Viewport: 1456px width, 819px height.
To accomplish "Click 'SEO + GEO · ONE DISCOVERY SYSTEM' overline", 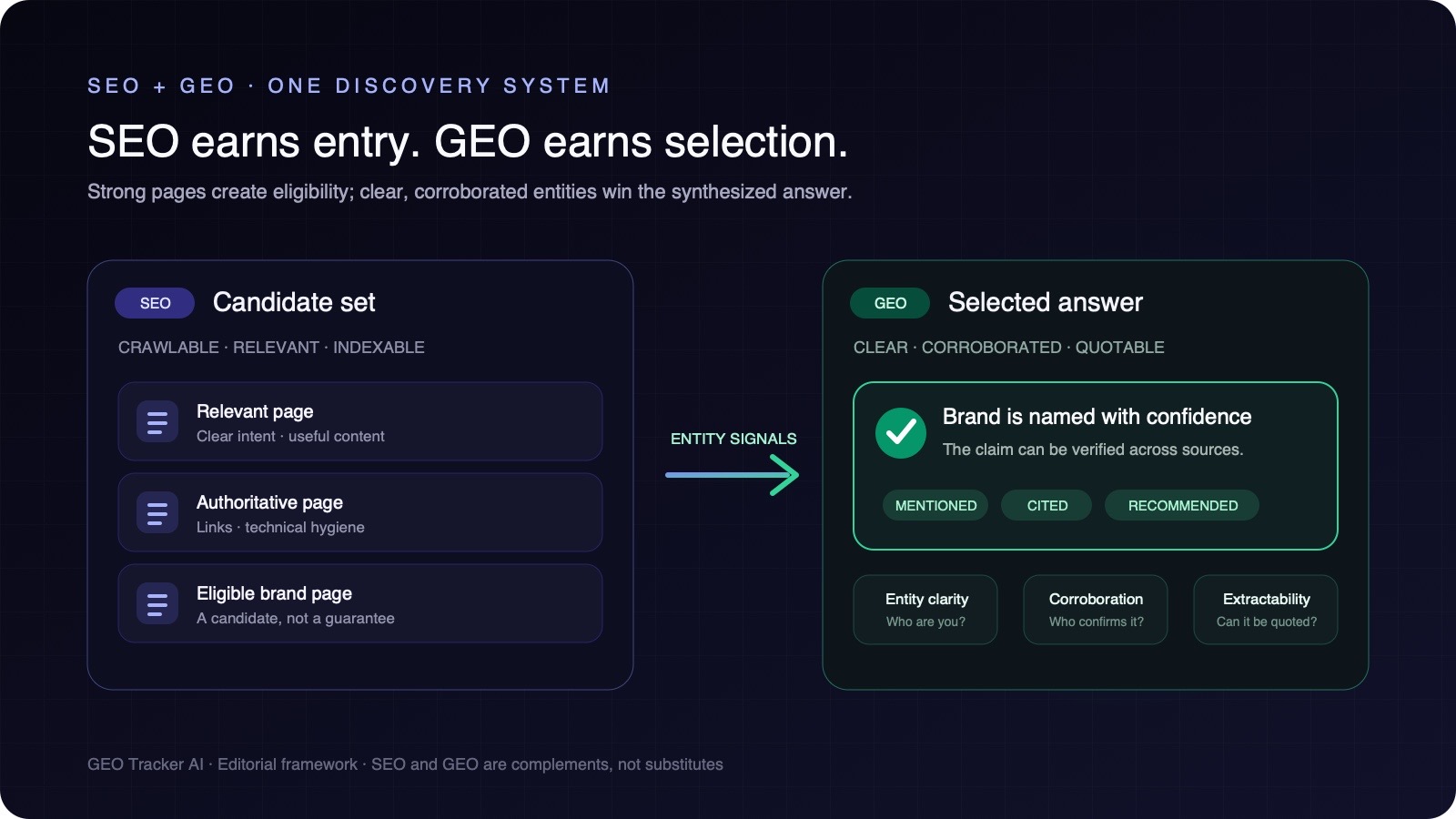I will click(349, 86).
